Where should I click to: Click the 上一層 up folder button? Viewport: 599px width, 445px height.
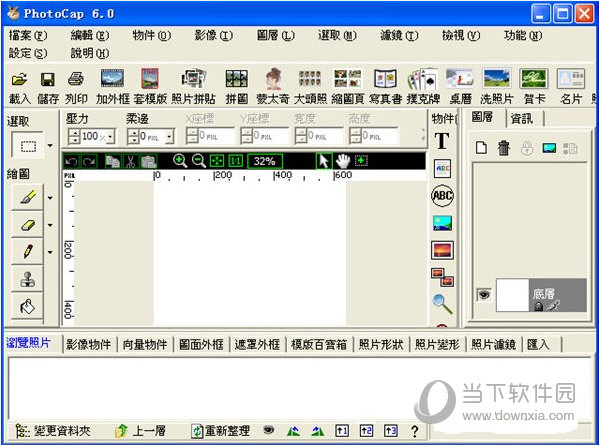click(140, 431)
